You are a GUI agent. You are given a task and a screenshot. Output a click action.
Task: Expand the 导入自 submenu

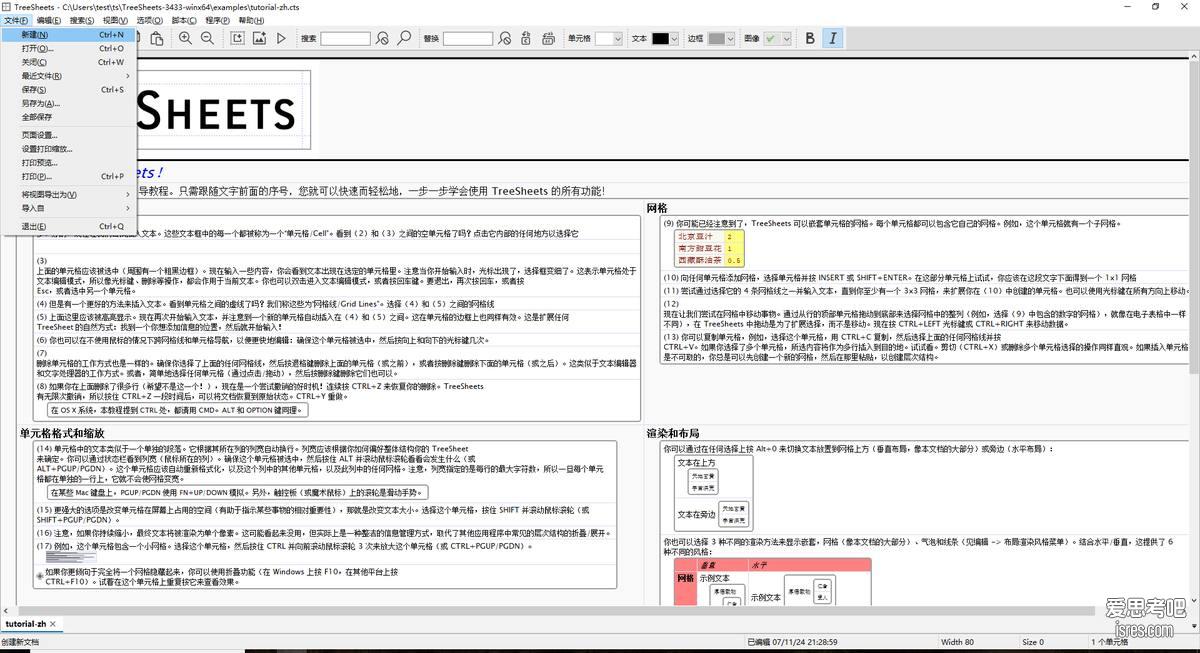coord(69,208)
